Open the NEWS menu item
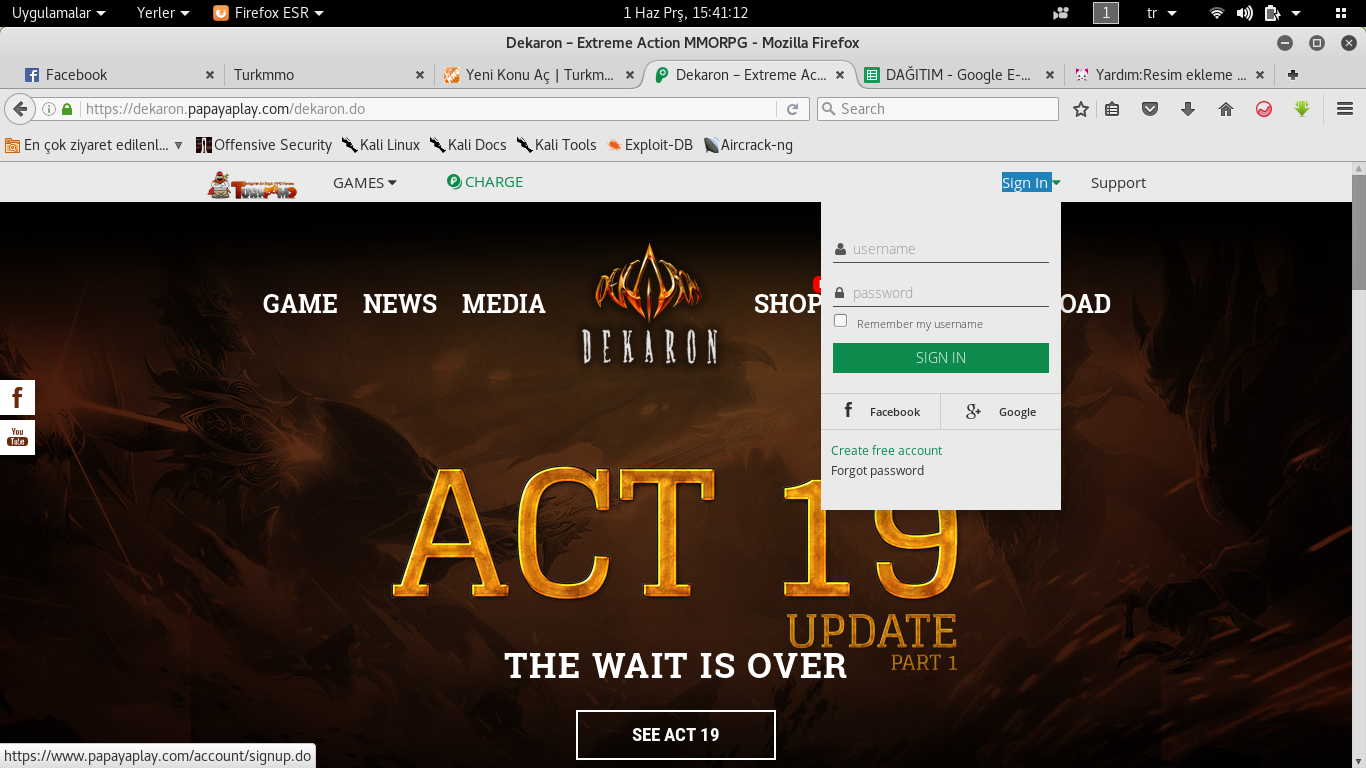This screenshot has height=768, width=1366. point(400,304)
